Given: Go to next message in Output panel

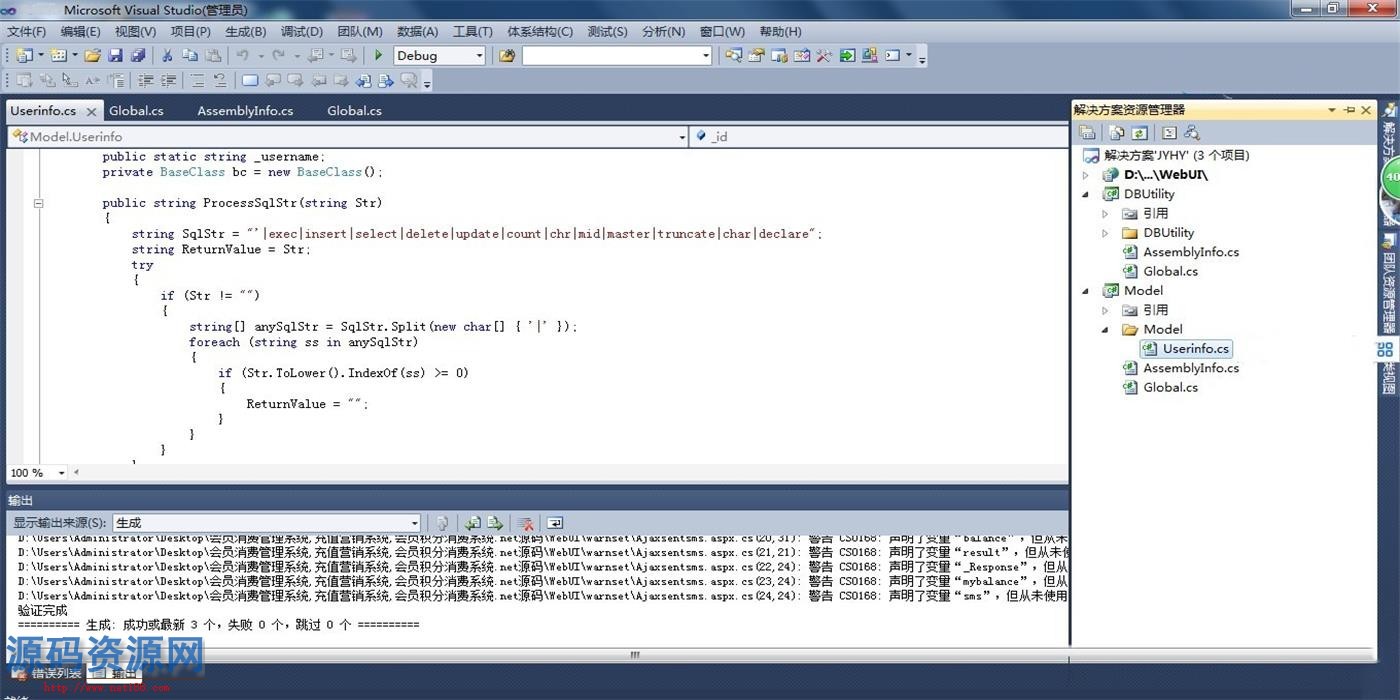Looking at the screenshot, I should tap(494, 522).
